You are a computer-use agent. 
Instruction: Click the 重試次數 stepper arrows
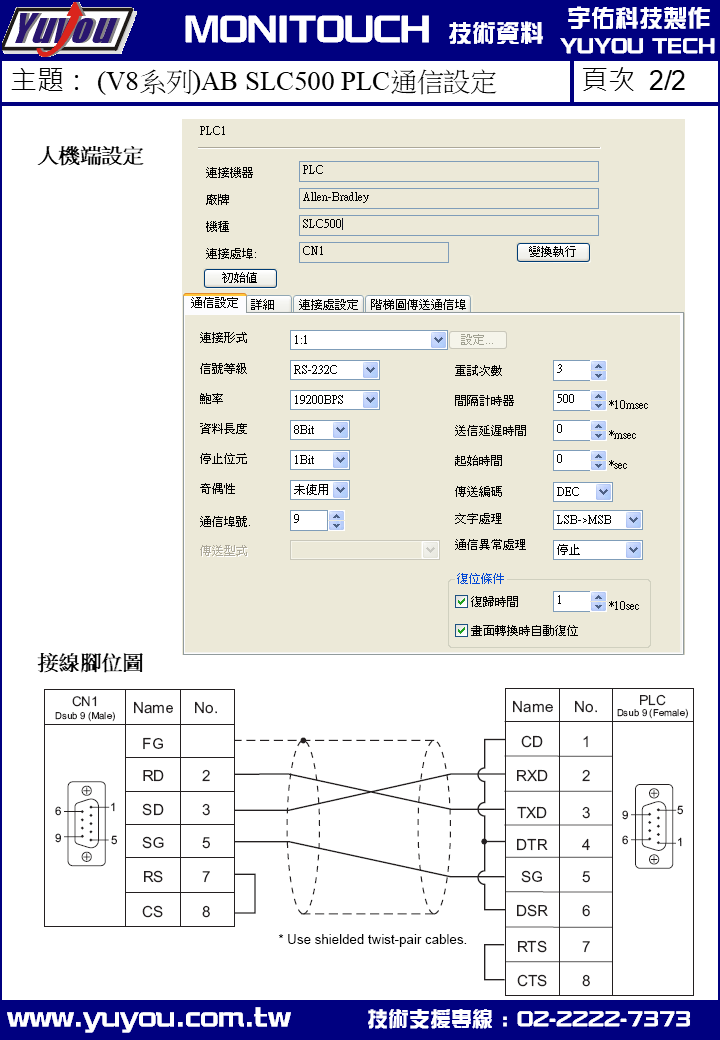click(599, 370)
